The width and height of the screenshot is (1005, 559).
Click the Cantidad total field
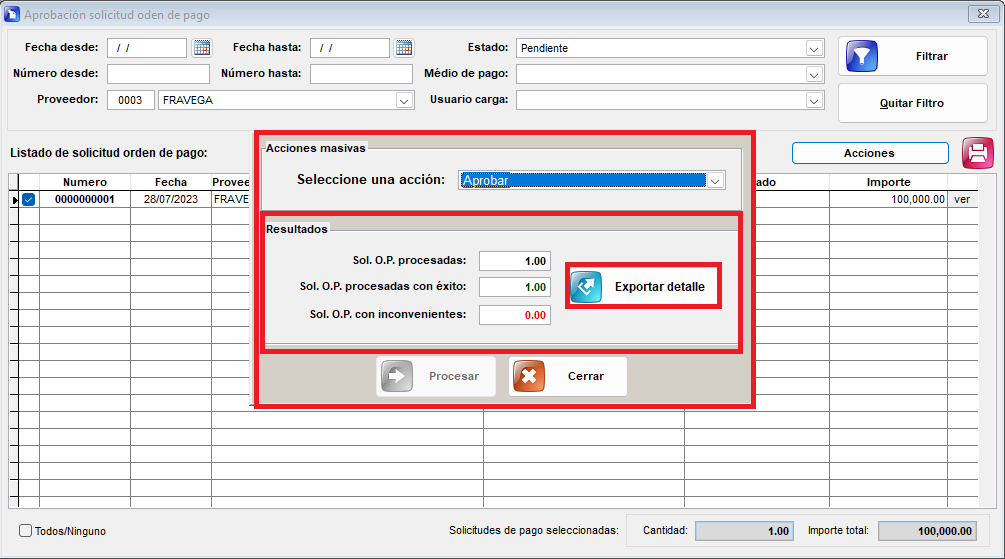[x=744, y=531]
